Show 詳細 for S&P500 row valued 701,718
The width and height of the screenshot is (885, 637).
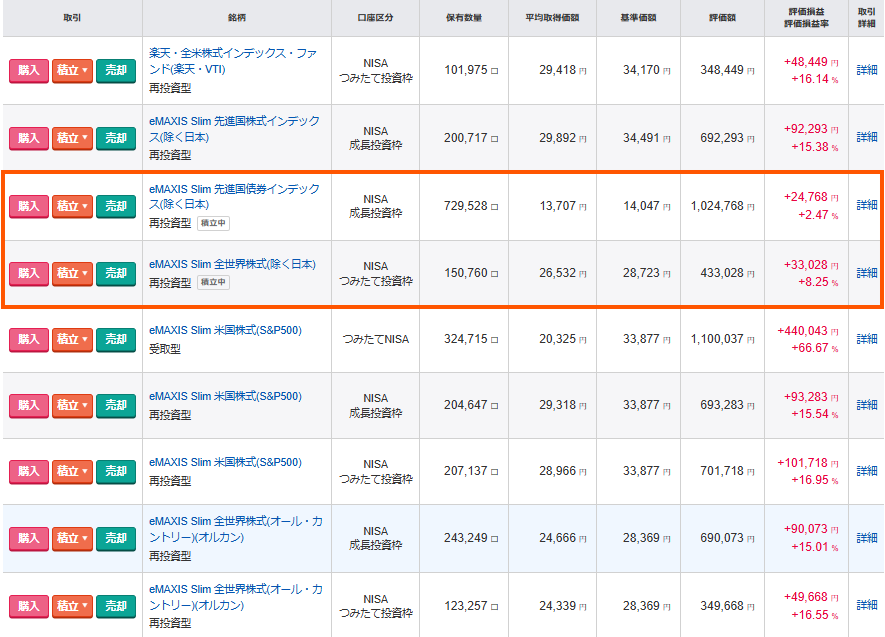pos(866,471)
